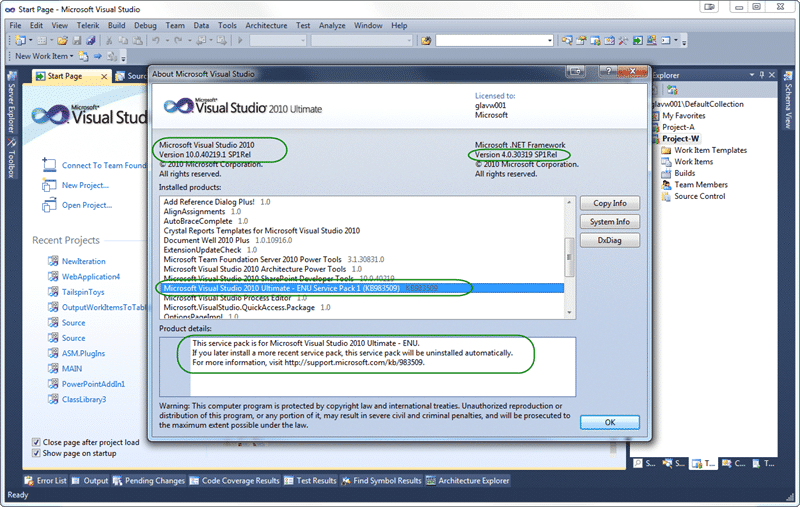Open the Telerik menu
Screen dimensions: 800x507
[x=88, y=26]
